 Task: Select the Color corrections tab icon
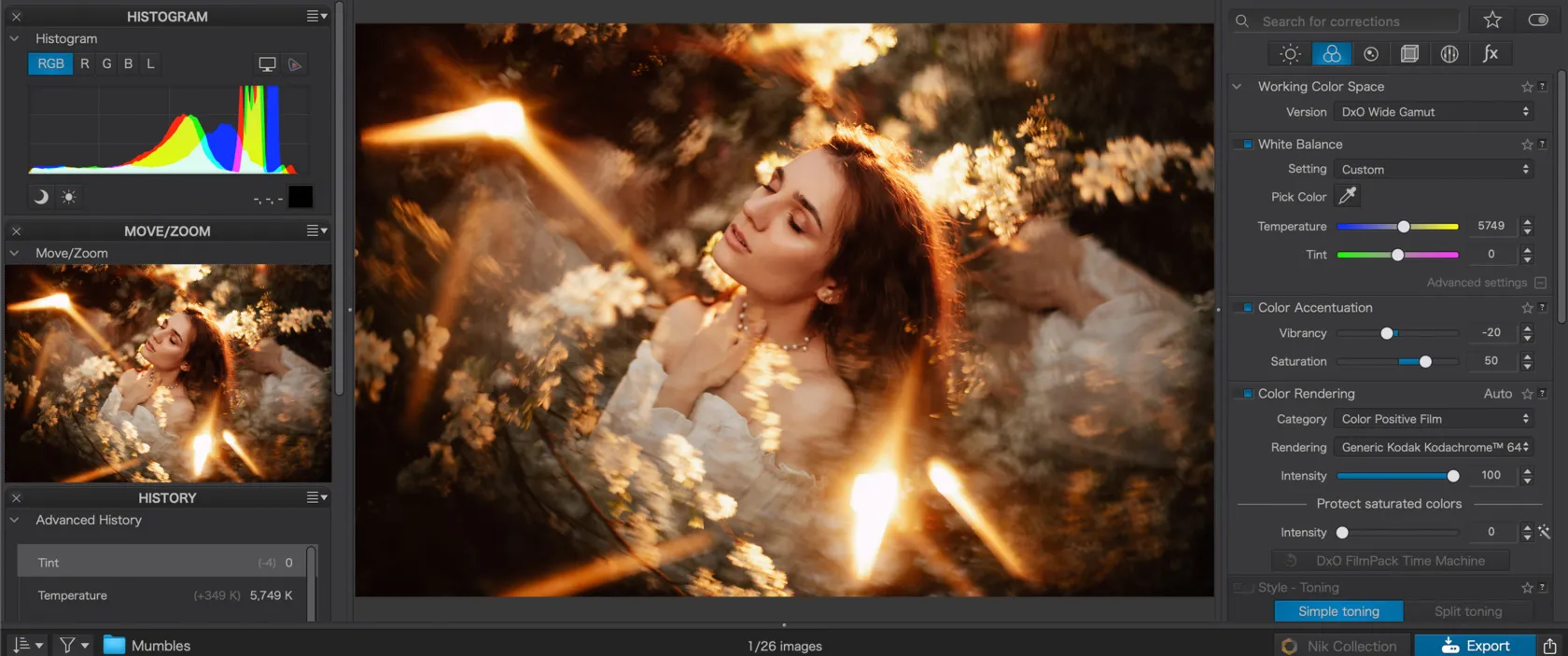click(1332, 54)
